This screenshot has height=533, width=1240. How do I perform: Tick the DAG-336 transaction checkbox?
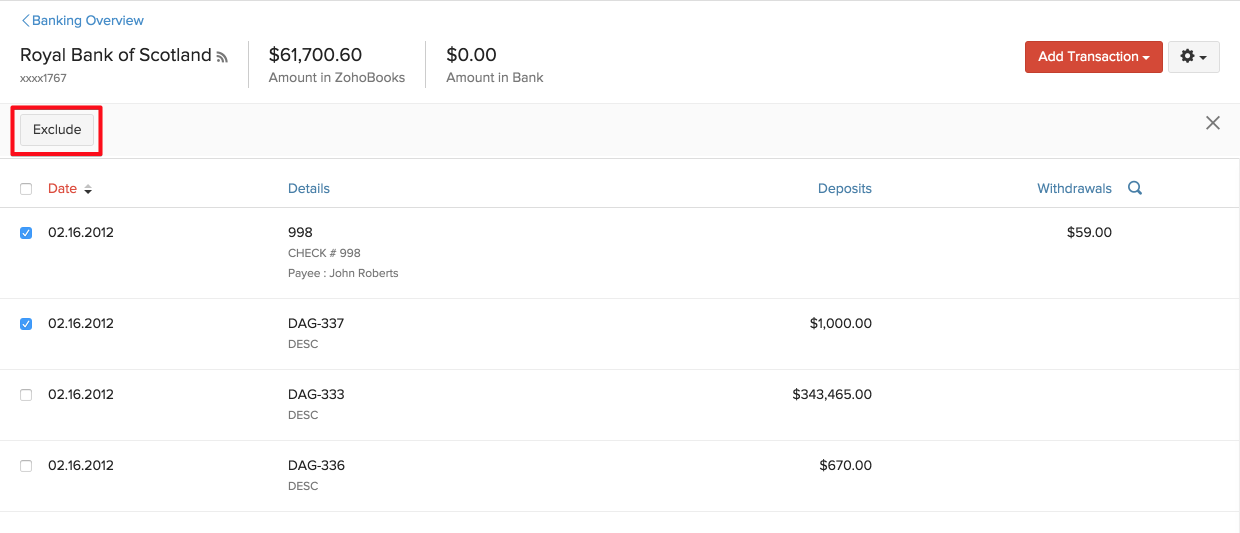tap(26, 466)
